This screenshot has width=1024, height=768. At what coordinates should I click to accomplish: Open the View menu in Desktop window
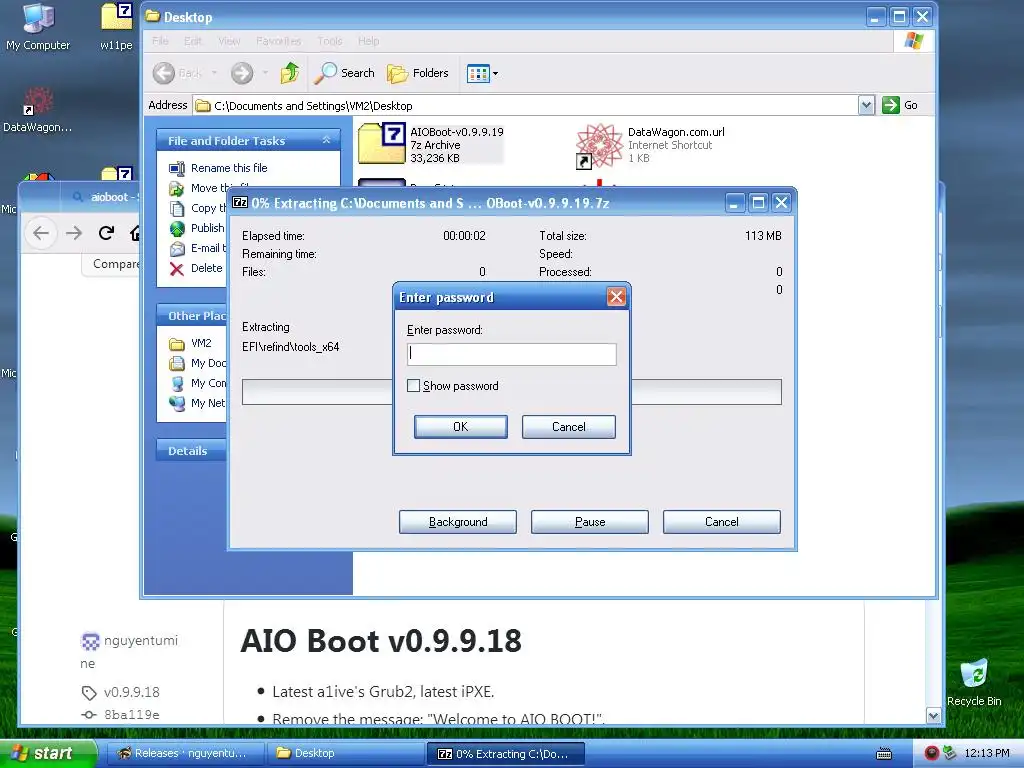(229, 41)
